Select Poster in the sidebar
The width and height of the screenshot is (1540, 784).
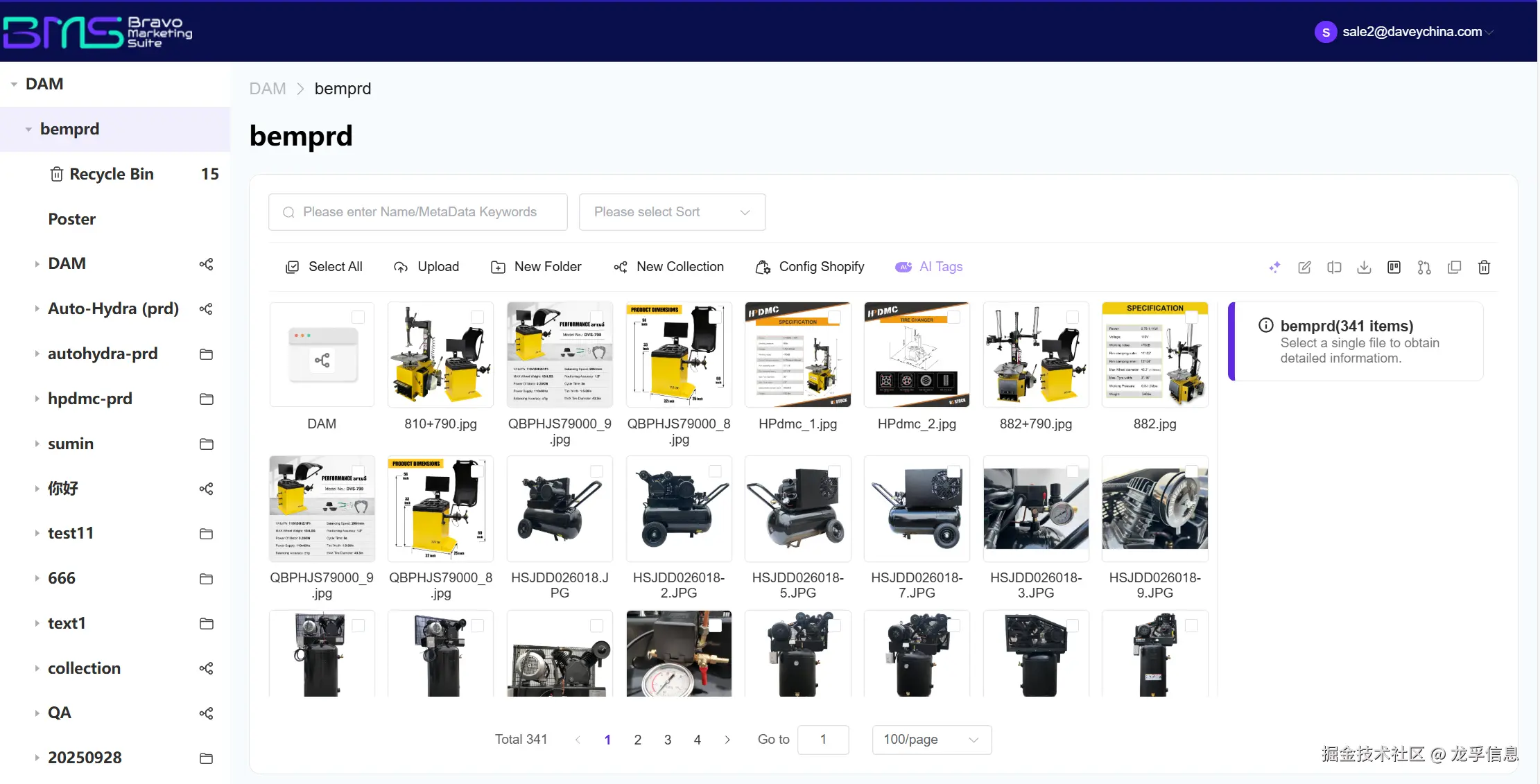click(72, 219)
